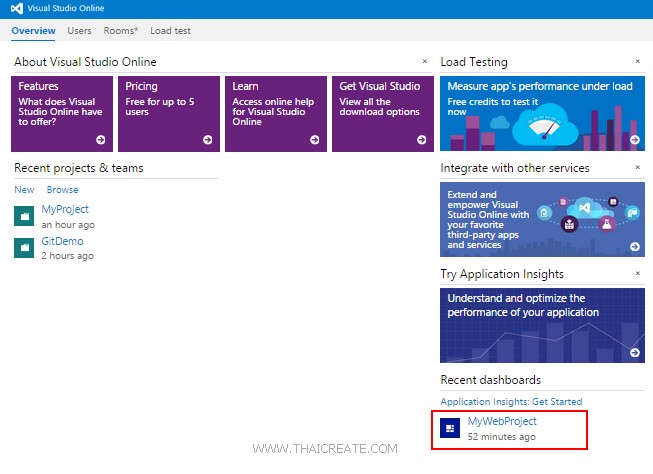Image resolution: width=653 pixels, height=474 pixels.
Task: Open the MyWebProject dashboard link
Action: click(x=502, y=422)
